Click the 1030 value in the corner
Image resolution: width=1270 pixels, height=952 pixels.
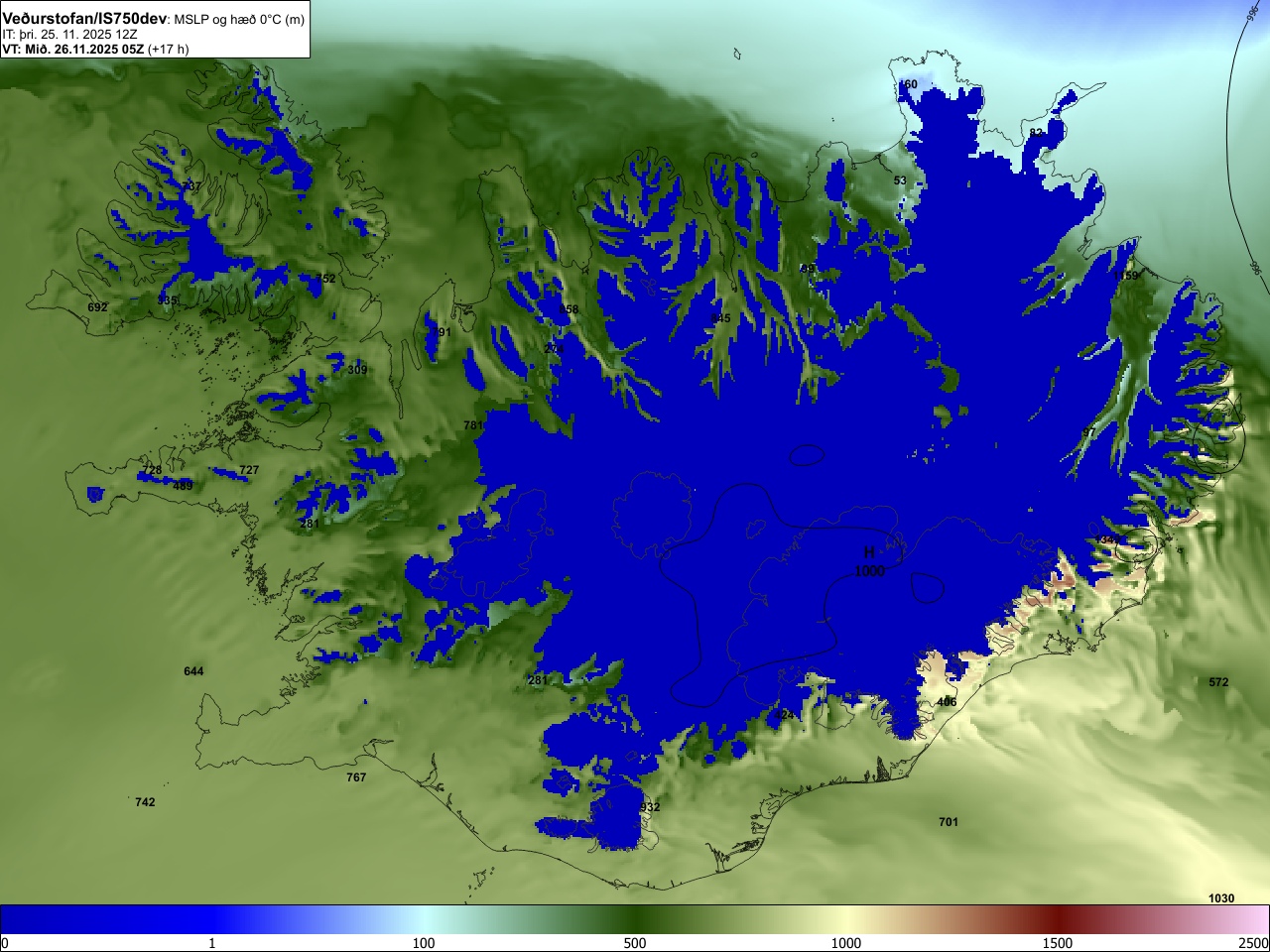coord(1221,898)
